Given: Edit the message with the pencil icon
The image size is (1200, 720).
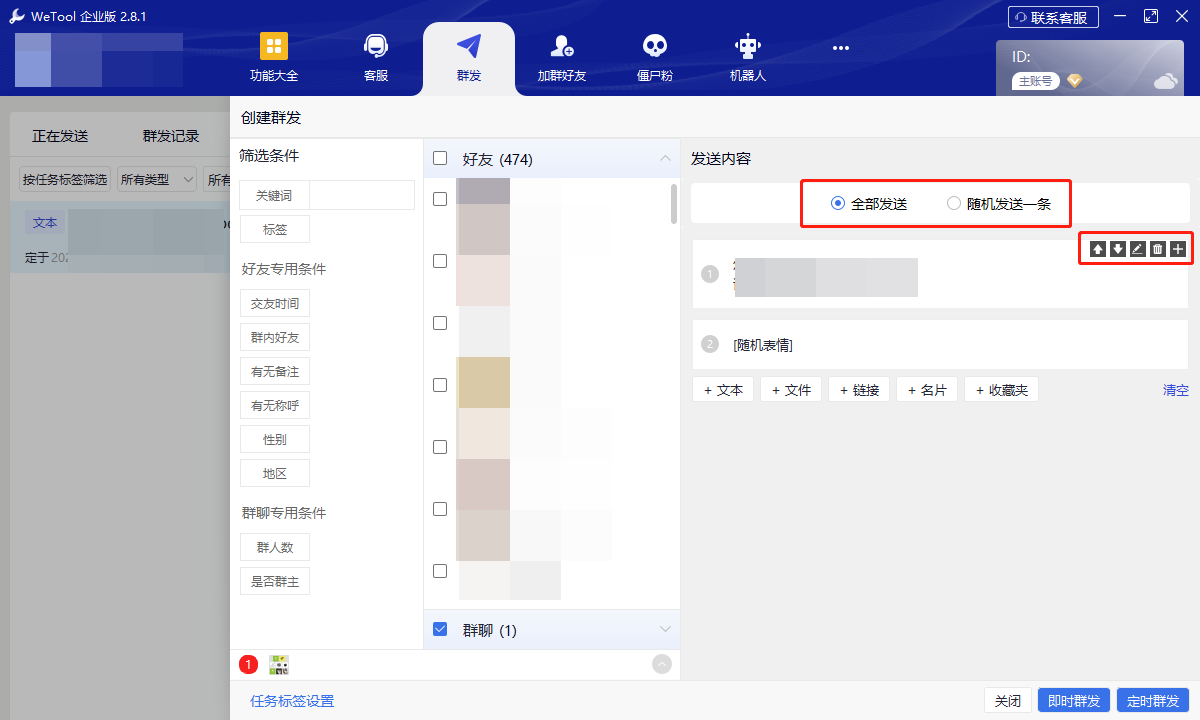Looking at the screenshot, I should pyautogui.click(x=1137, y=249).
